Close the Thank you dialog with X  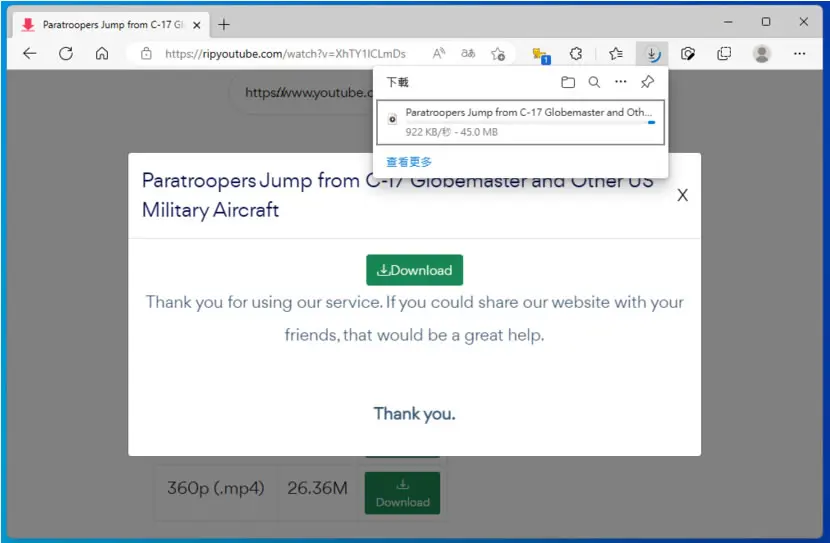coord(682,195)
